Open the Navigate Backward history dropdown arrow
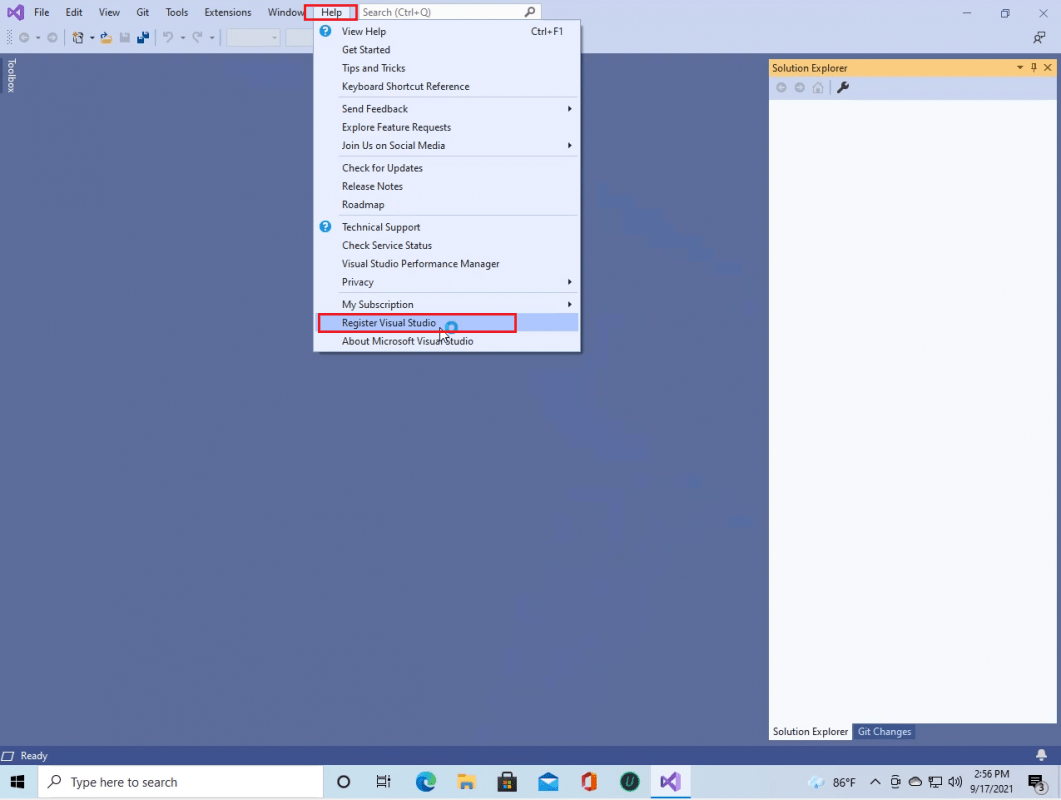 pos(38,38)
